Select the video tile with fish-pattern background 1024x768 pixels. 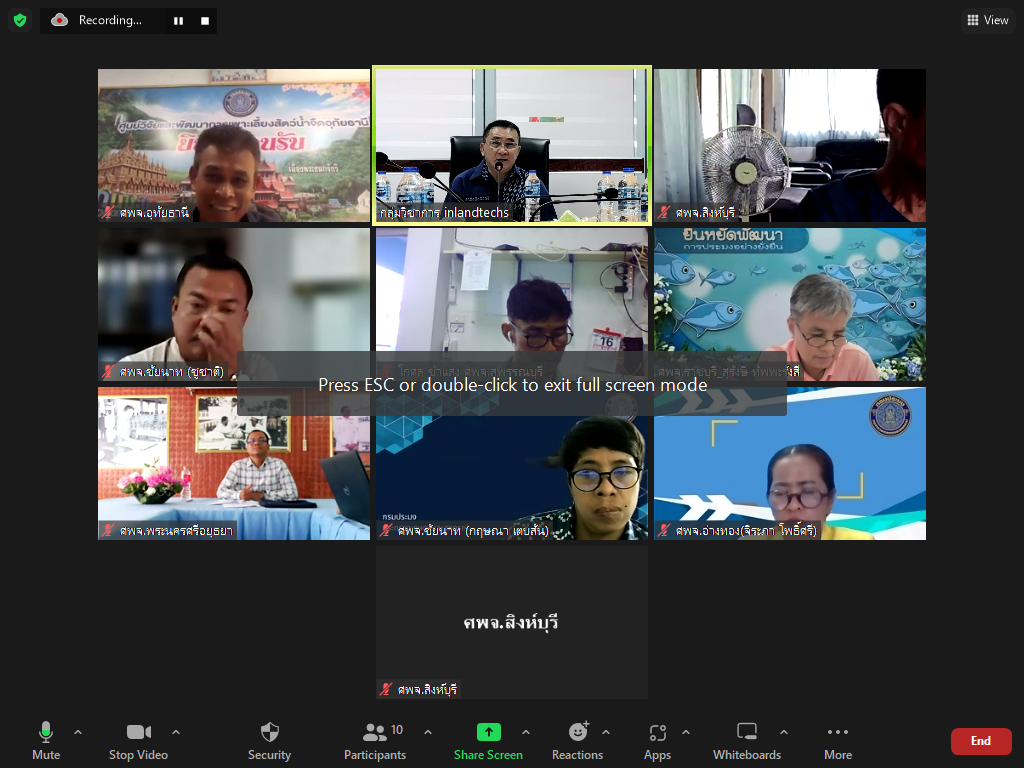(x=790, y=304)
